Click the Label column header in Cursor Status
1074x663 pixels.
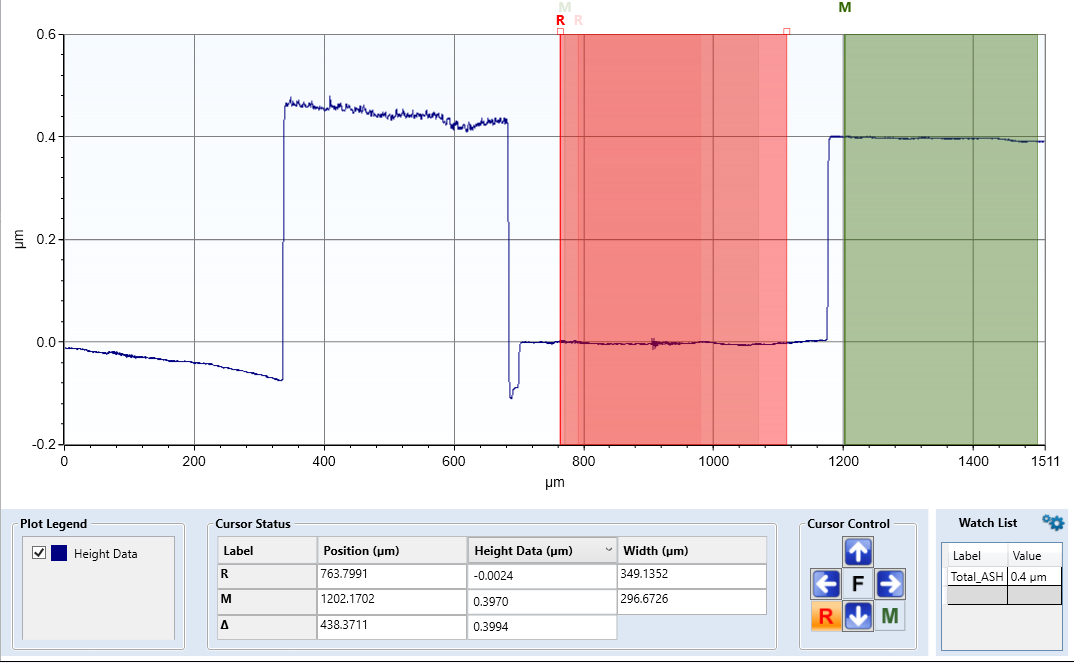click(267, 550)
